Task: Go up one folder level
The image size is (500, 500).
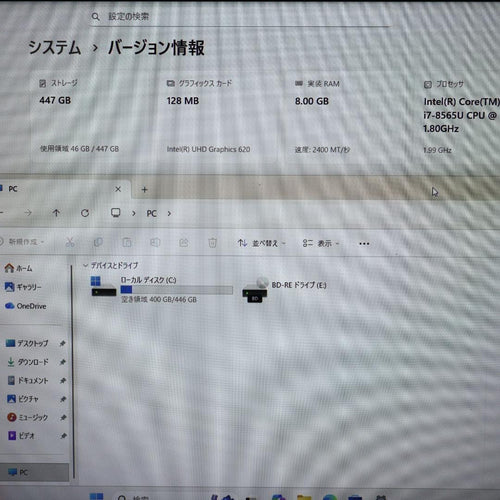Action: (x=56, y=213)
